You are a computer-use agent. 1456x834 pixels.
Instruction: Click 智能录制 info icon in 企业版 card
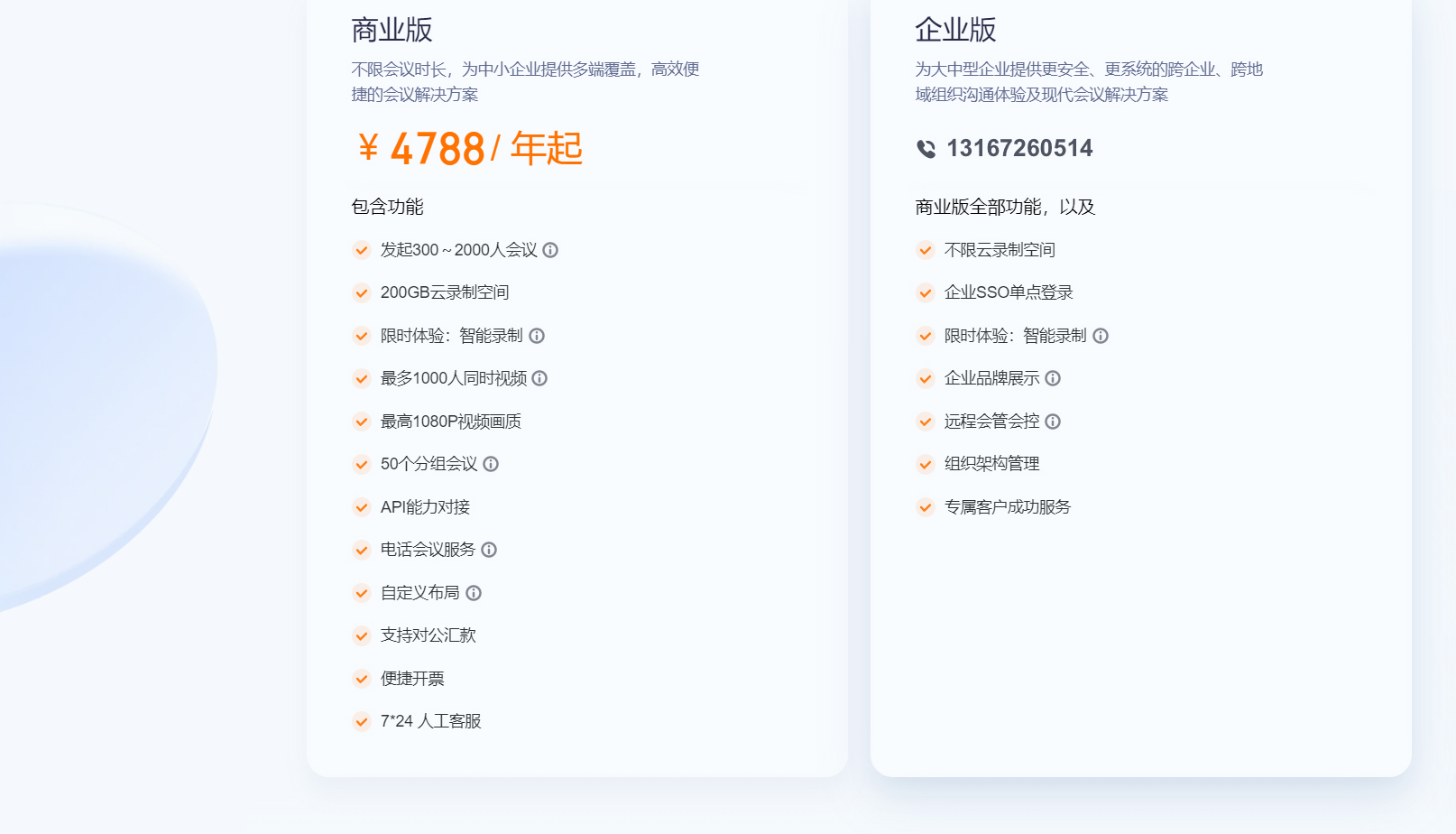click(1101, 336)
